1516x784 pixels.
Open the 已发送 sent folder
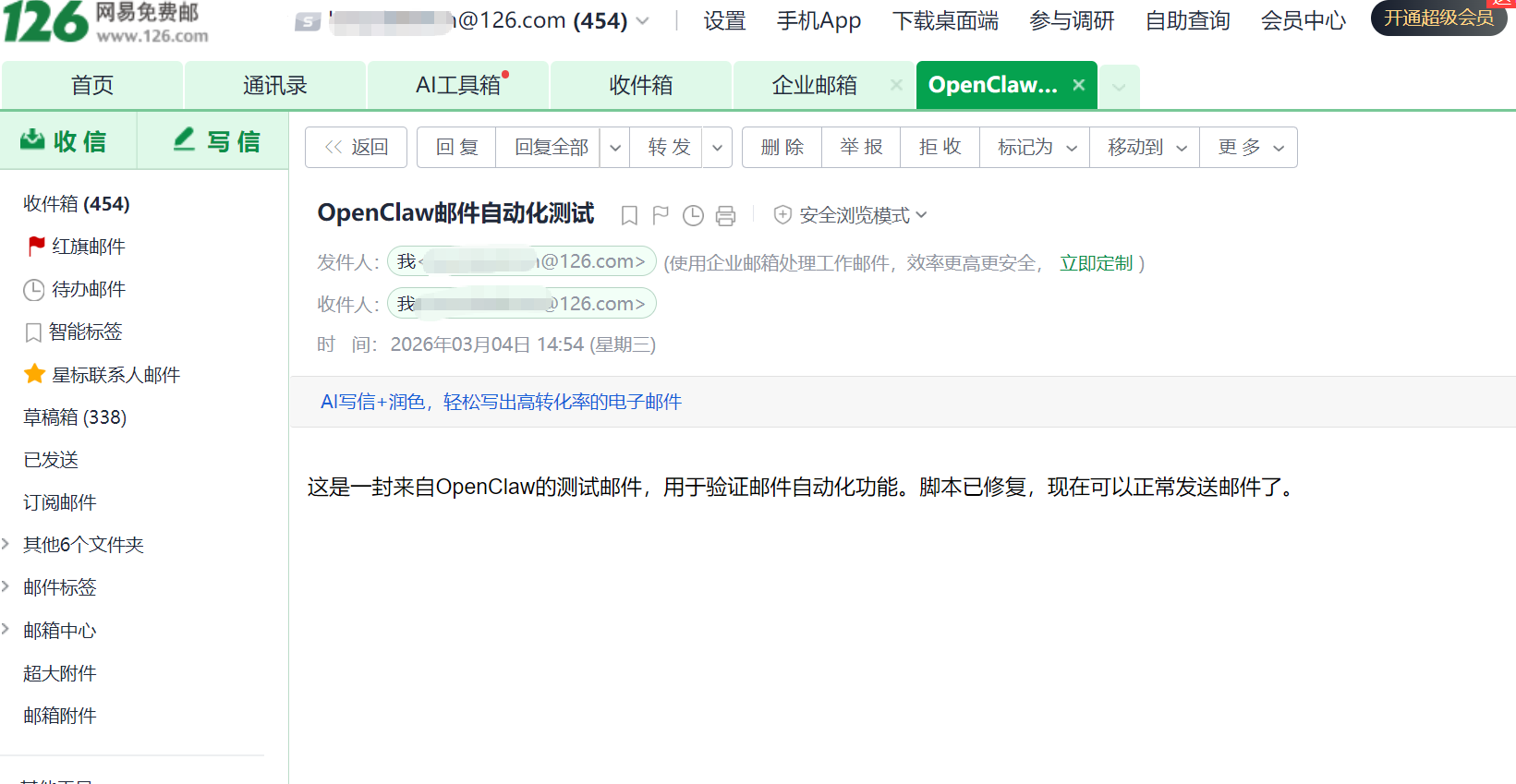pos(51,460)
